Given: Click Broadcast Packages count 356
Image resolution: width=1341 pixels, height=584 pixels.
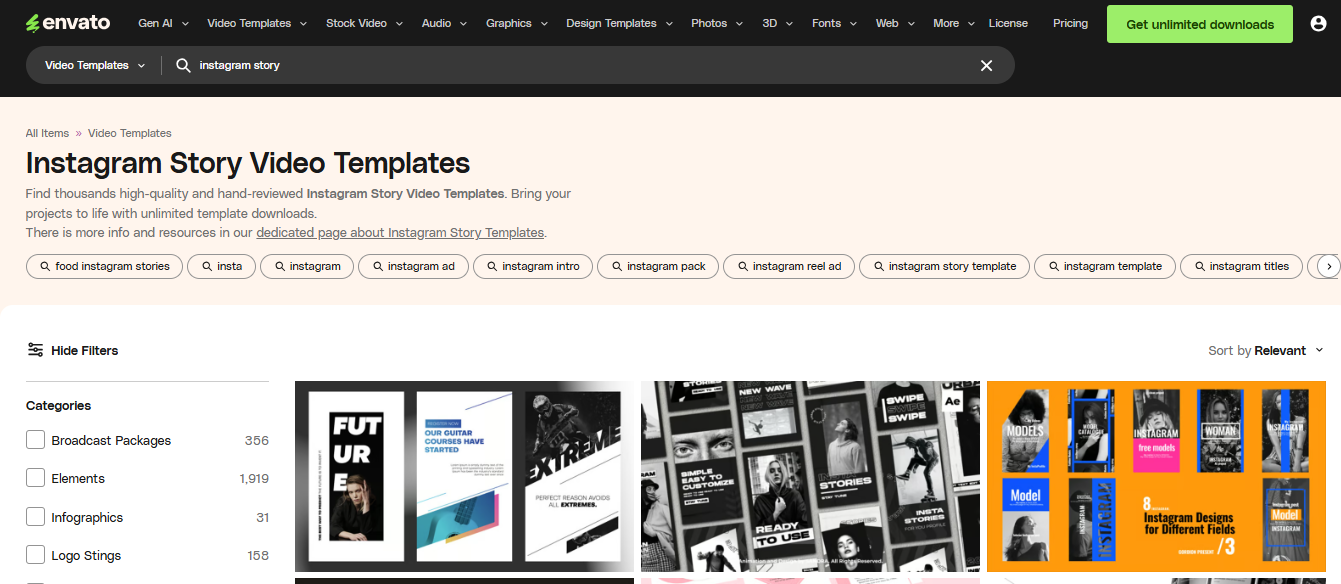Looking at the screenshot, I should 257,440.
